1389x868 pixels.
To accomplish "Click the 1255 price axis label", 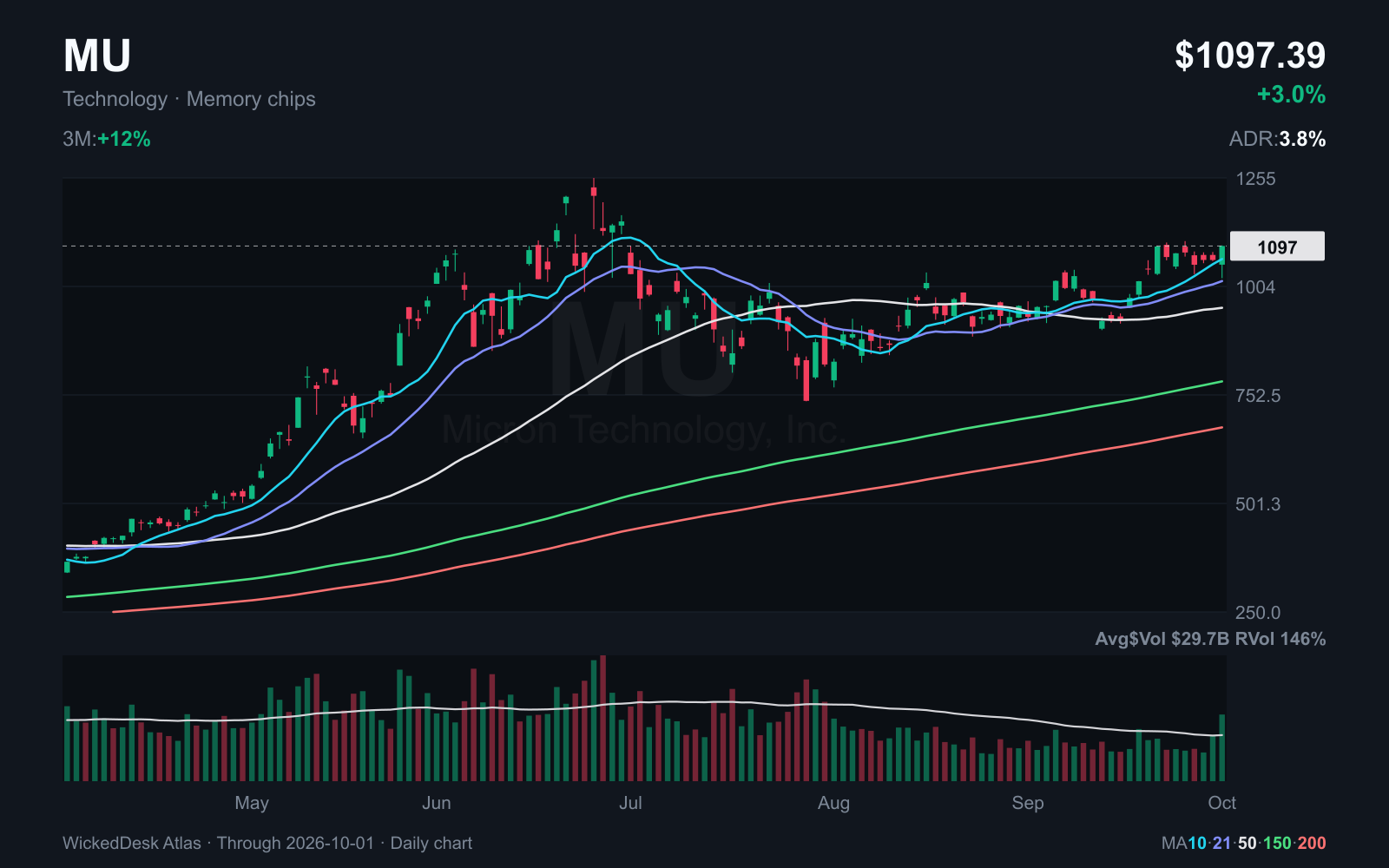I will click(1255, 179).
